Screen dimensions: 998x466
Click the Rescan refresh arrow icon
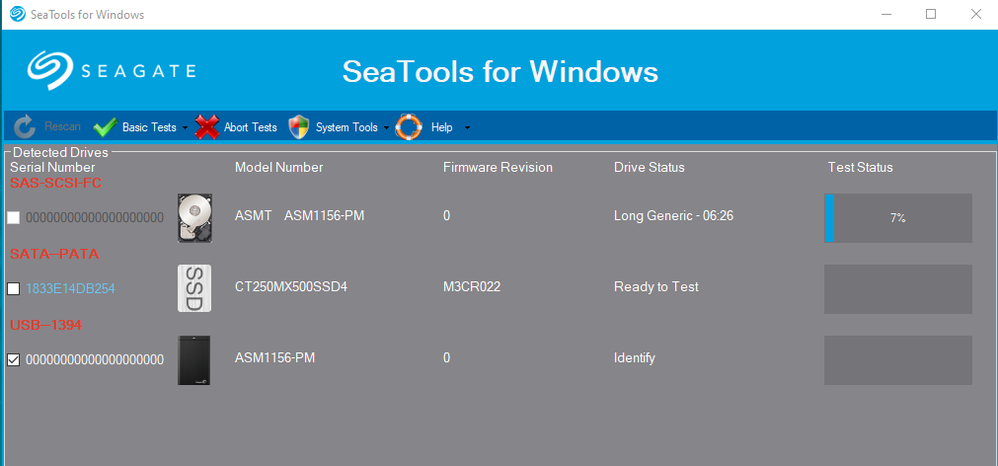tap(25, 127)
